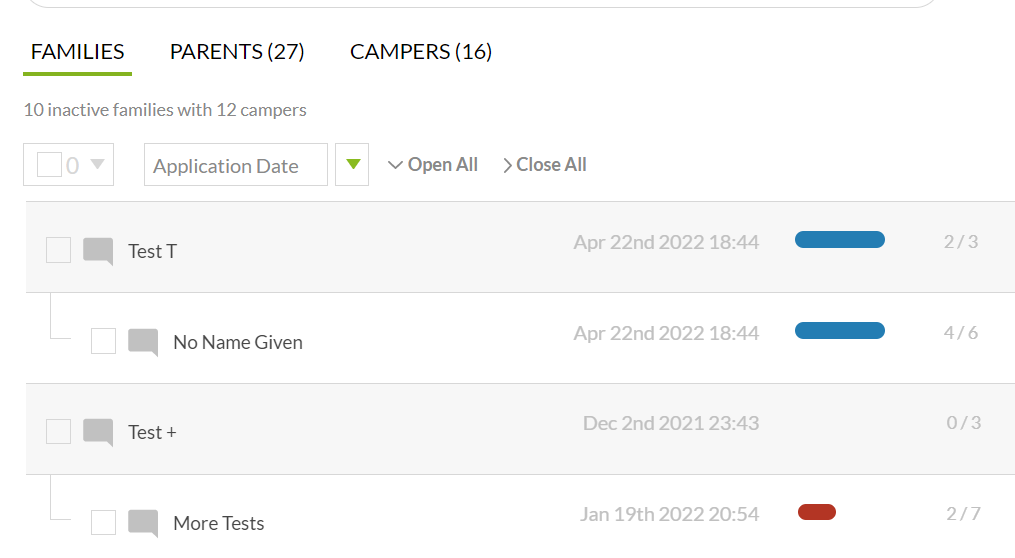The image size is (1015, 558).
Task: Switch to the PARENTS (27) tab
Action: point(237,51)
